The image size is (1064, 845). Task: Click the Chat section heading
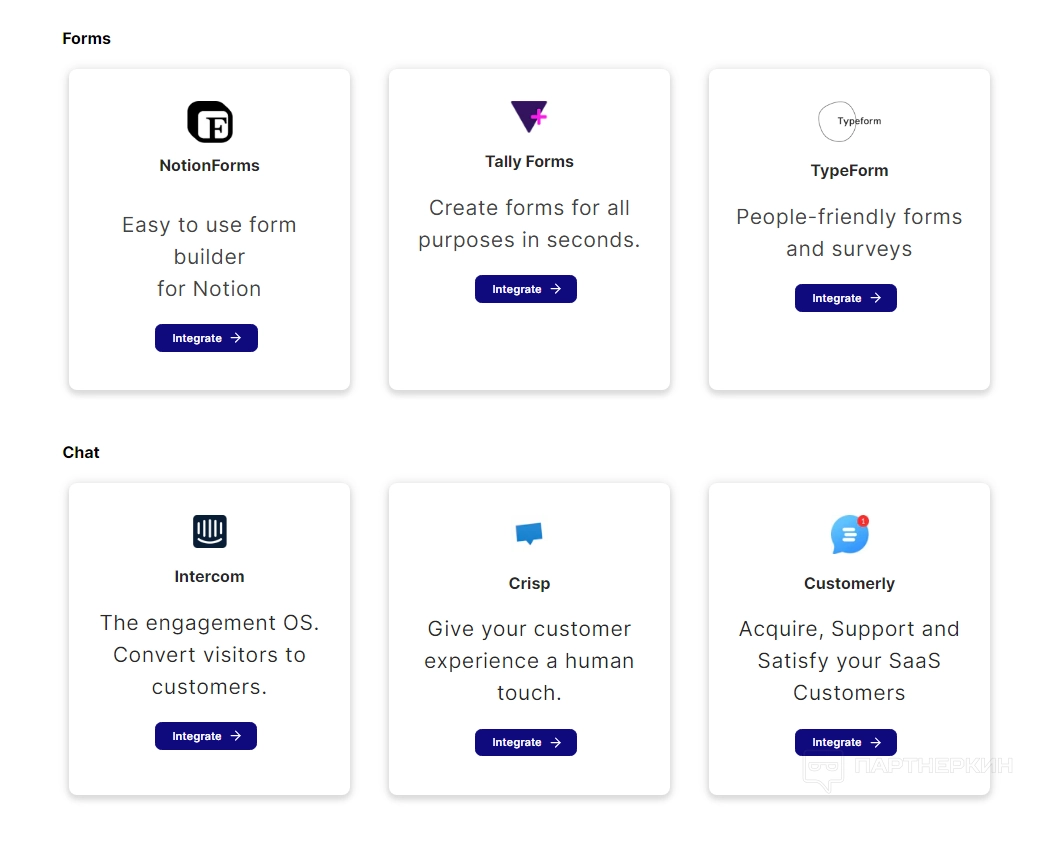pyautogui.click(x=81, y=453)
